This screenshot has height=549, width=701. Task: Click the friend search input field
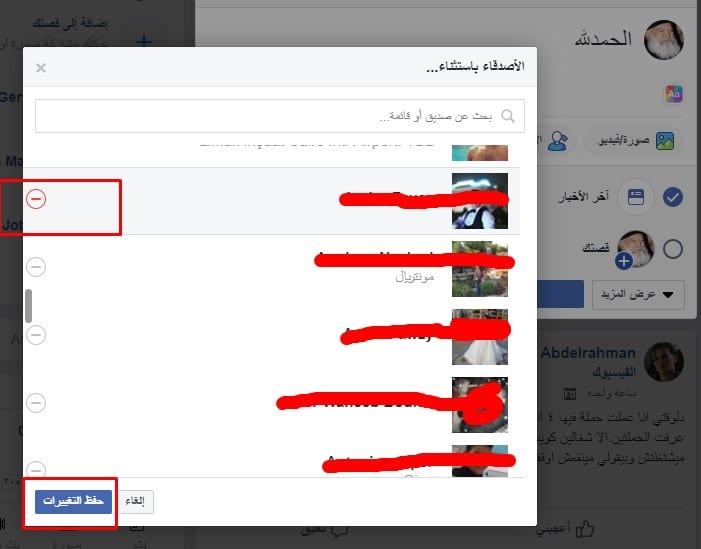point(280,116)
